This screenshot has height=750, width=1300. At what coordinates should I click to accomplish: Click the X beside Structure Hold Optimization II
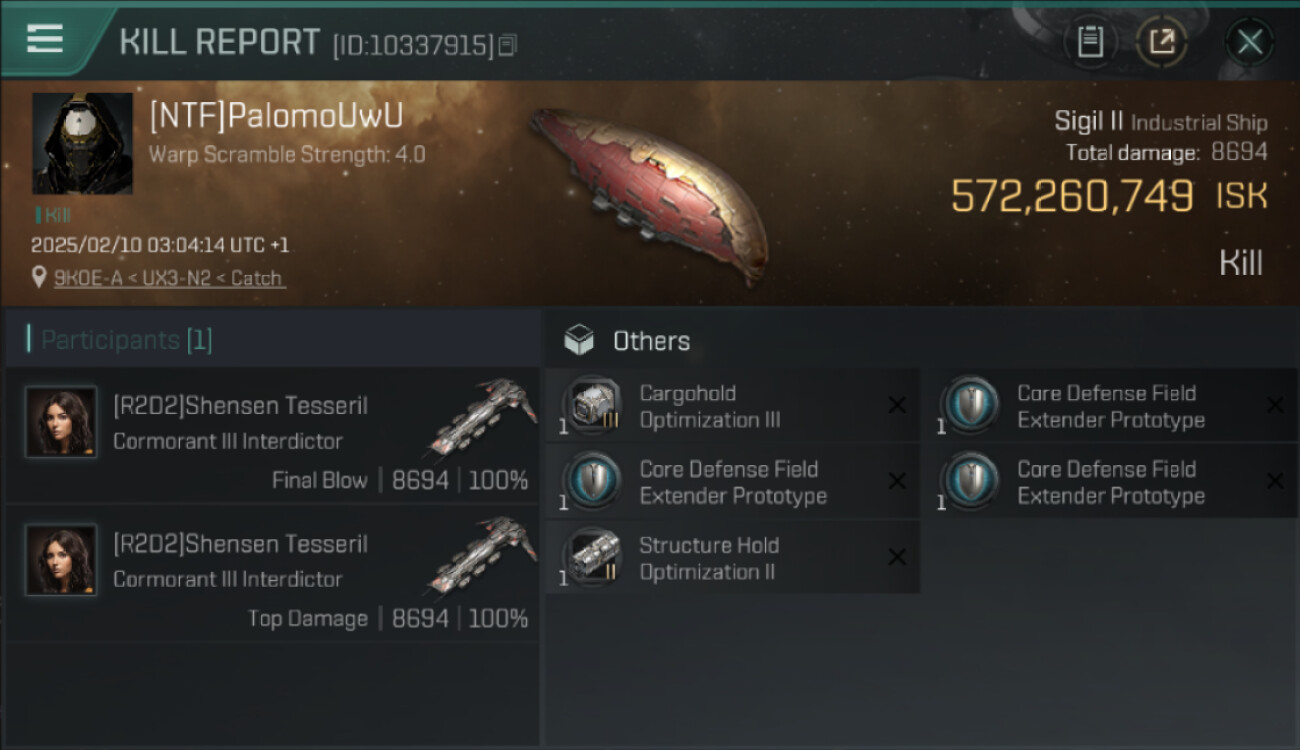pos(897,557)
